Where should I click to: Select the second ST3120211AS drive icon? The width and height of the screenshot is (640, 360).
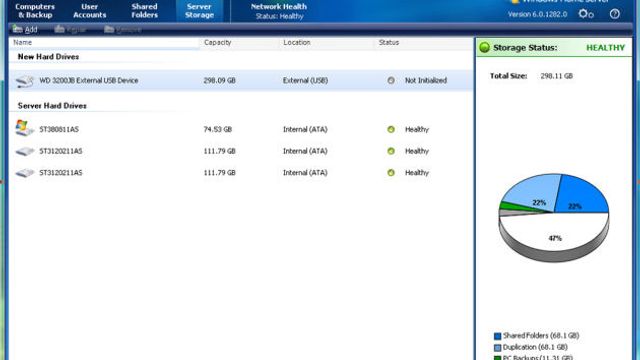[24, 173]
